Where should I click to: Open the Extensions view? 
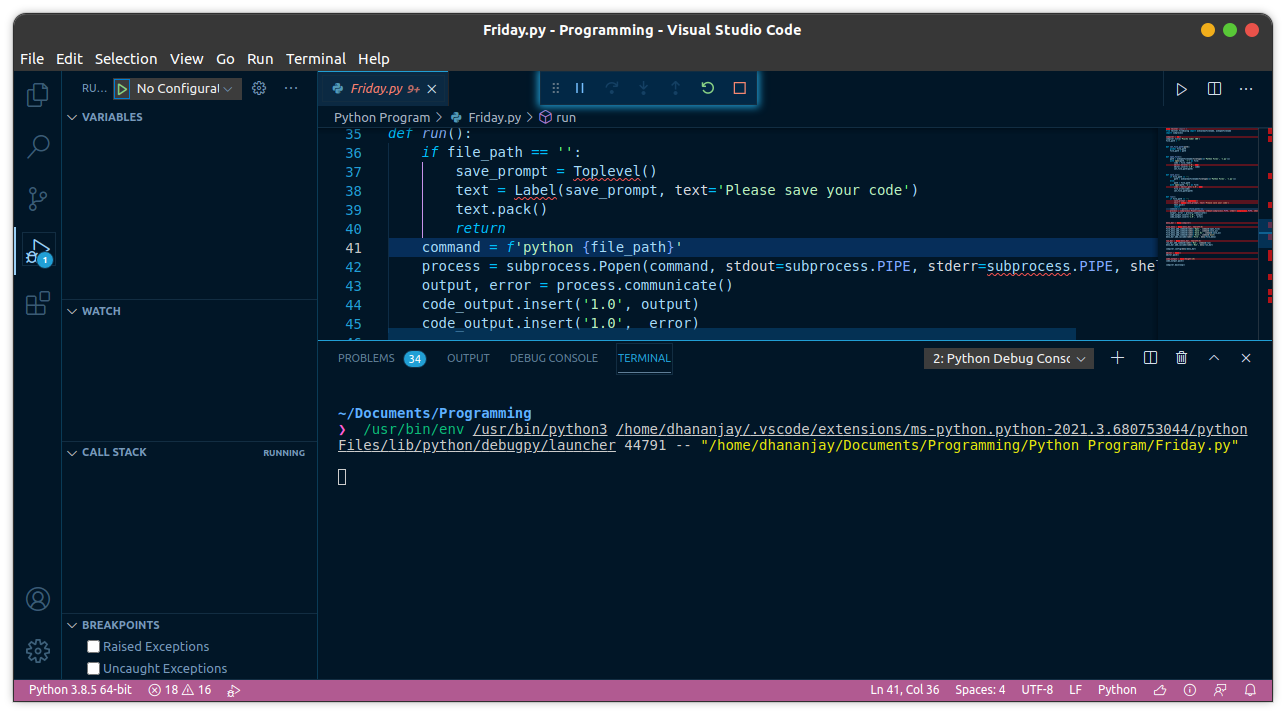pos(37,303)
